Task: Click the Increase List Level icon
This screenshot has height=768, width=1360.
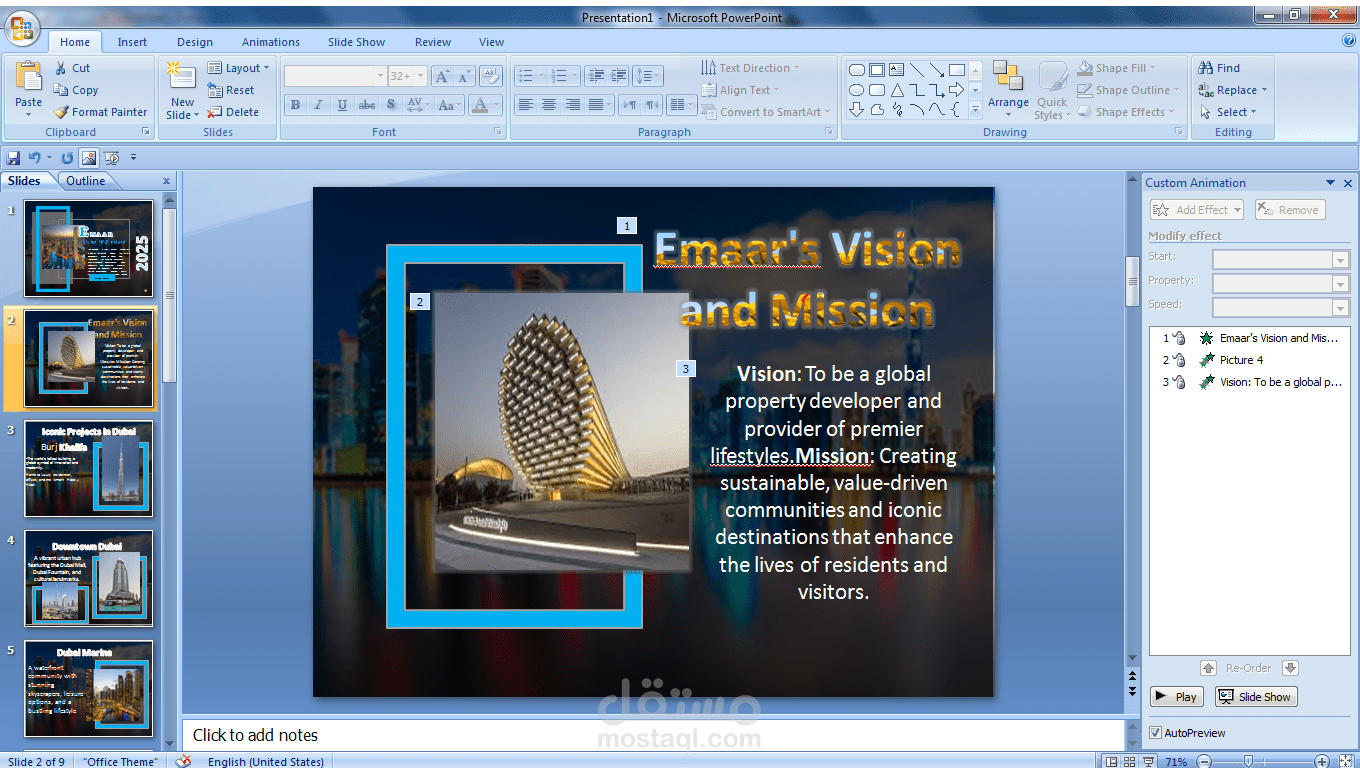Action: (619, 76)
